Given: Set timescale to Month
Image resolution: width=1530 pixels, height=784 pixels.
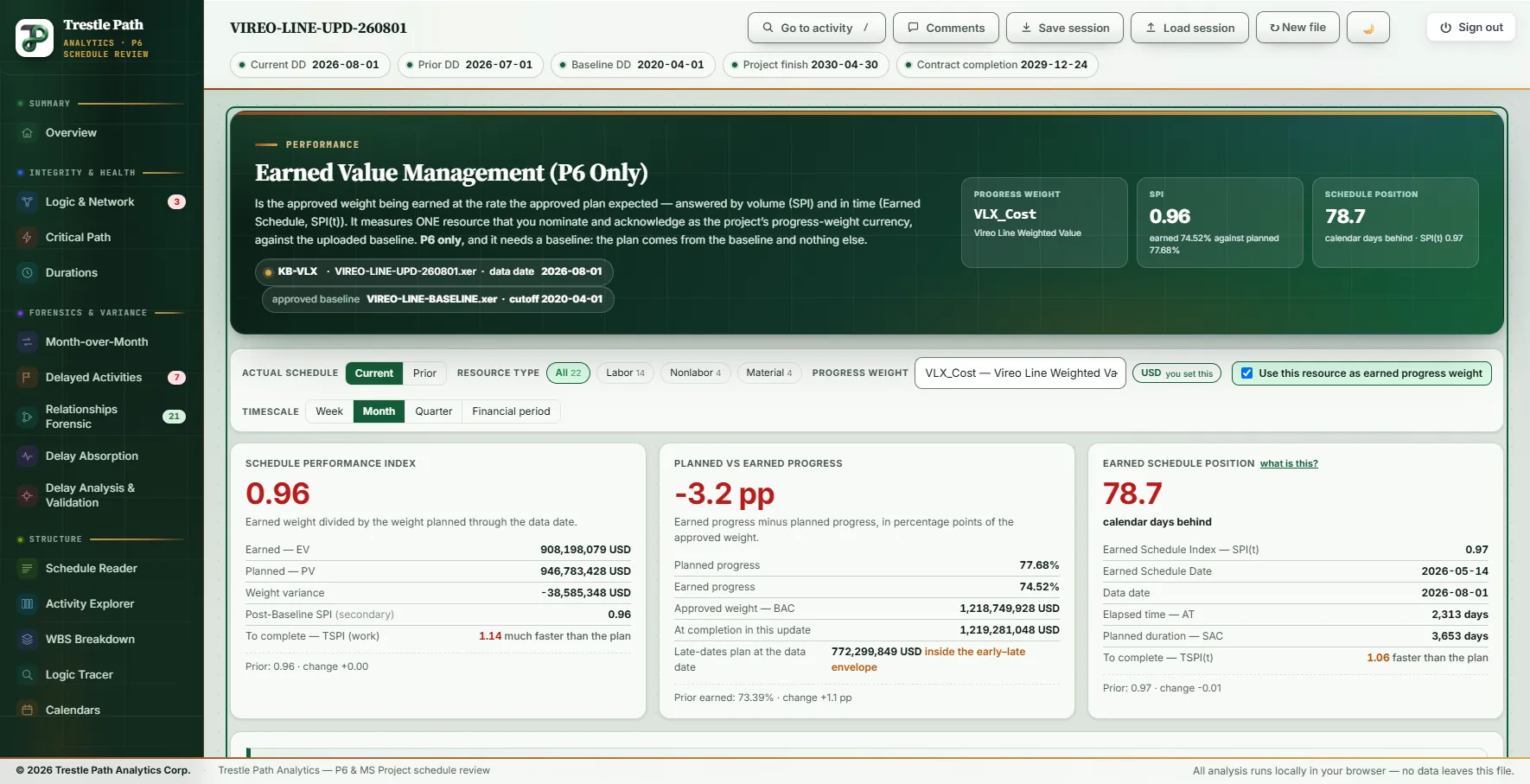Looking at the screenshot, I should pyautogui.click(x=379, y=411).
